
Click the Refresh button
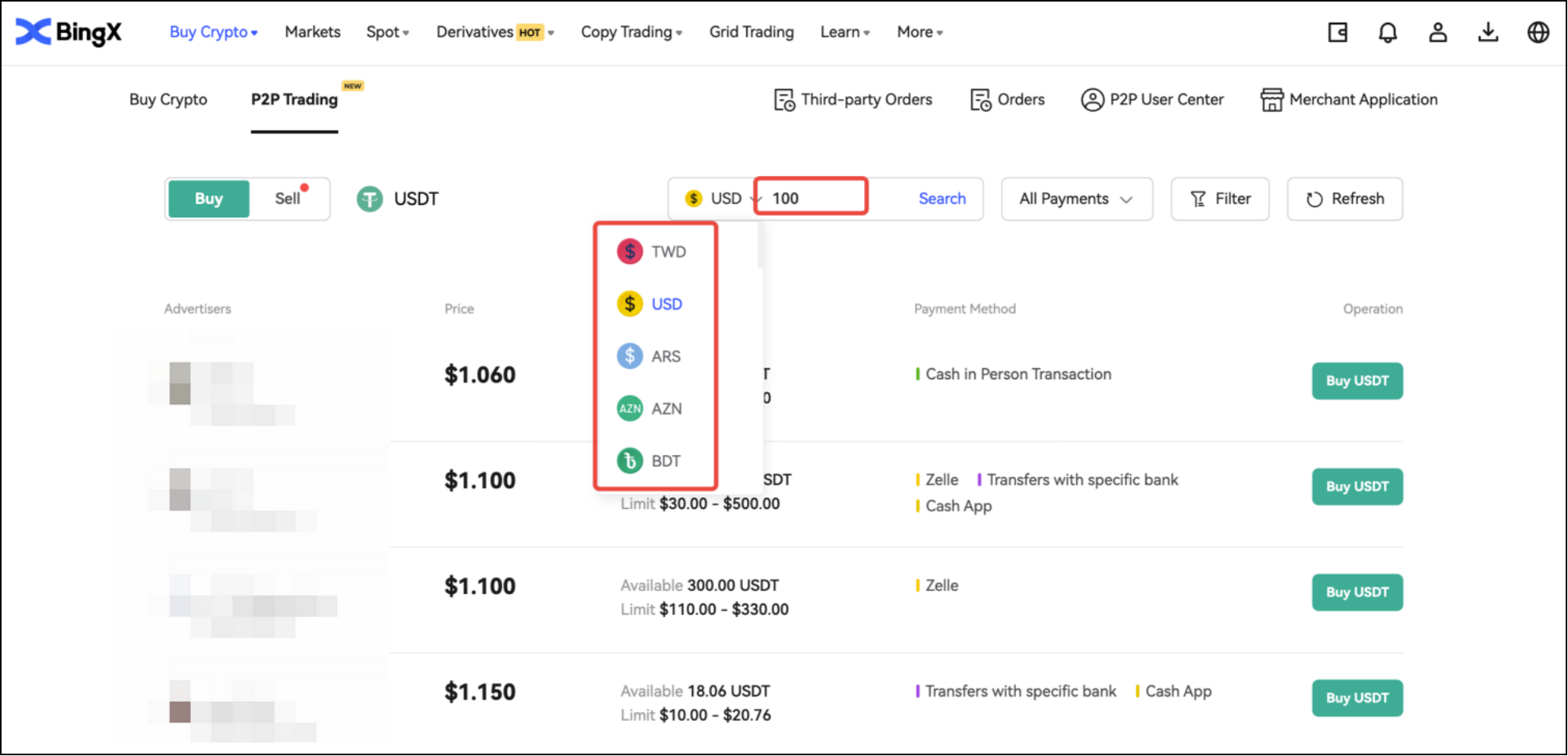point(1344,199)
